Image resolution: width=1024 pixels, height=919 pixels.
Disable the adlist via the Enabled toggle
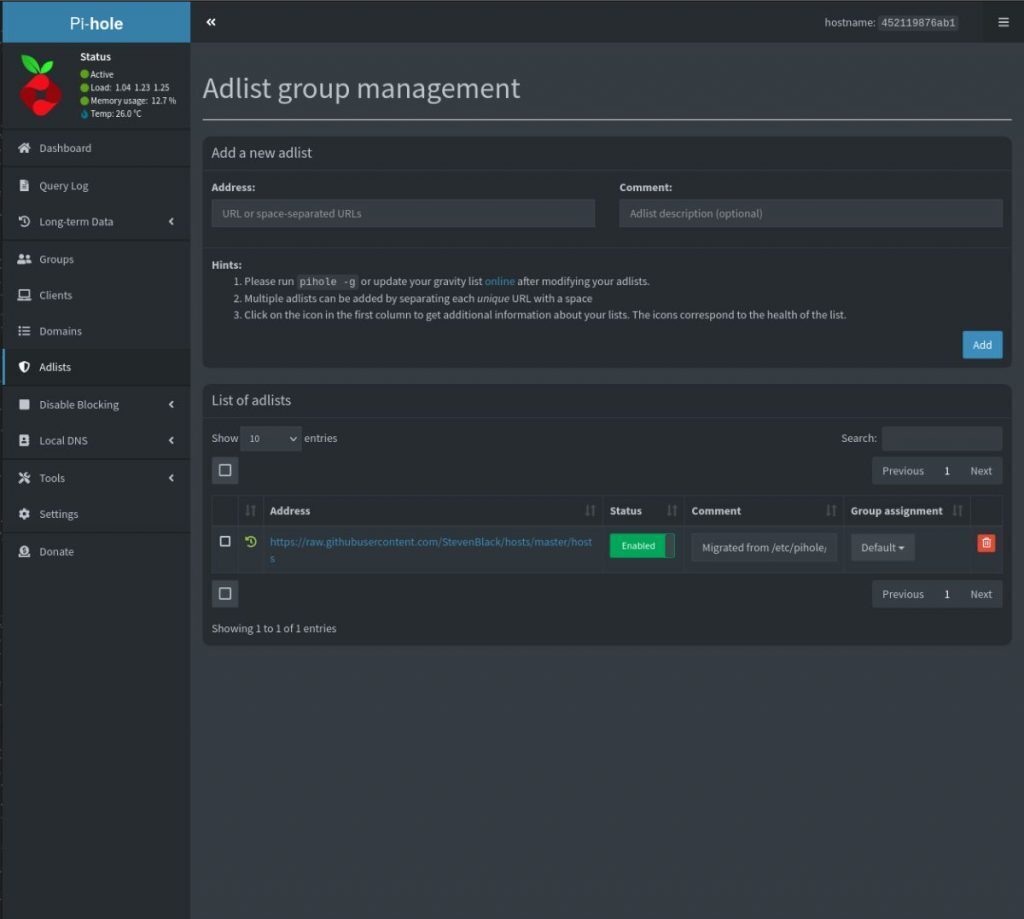pyautogui.click(x=641, y=546)
